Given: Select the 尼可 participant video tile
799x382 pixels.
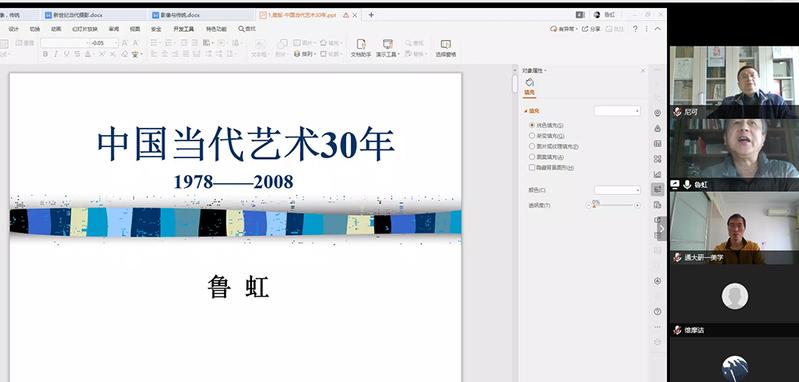Looking at the screenshot, I should click(734, 82).
